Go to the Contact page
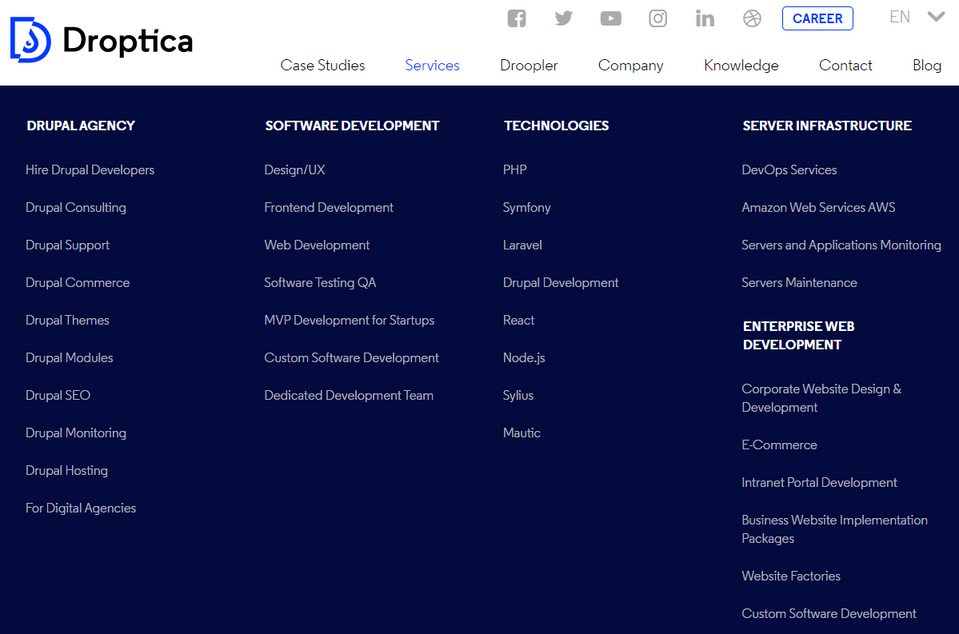The width and height of the screenshot is (959, 634). [845, 65]
